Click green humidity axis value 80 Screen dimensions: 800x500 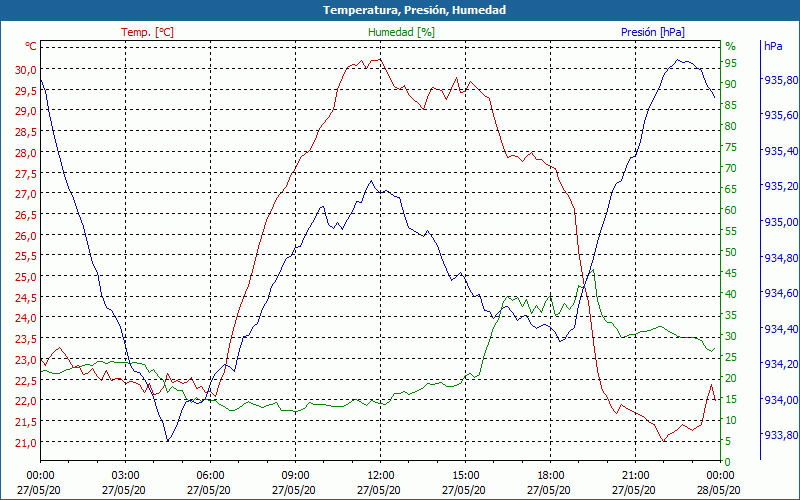(x=731, y=126)
